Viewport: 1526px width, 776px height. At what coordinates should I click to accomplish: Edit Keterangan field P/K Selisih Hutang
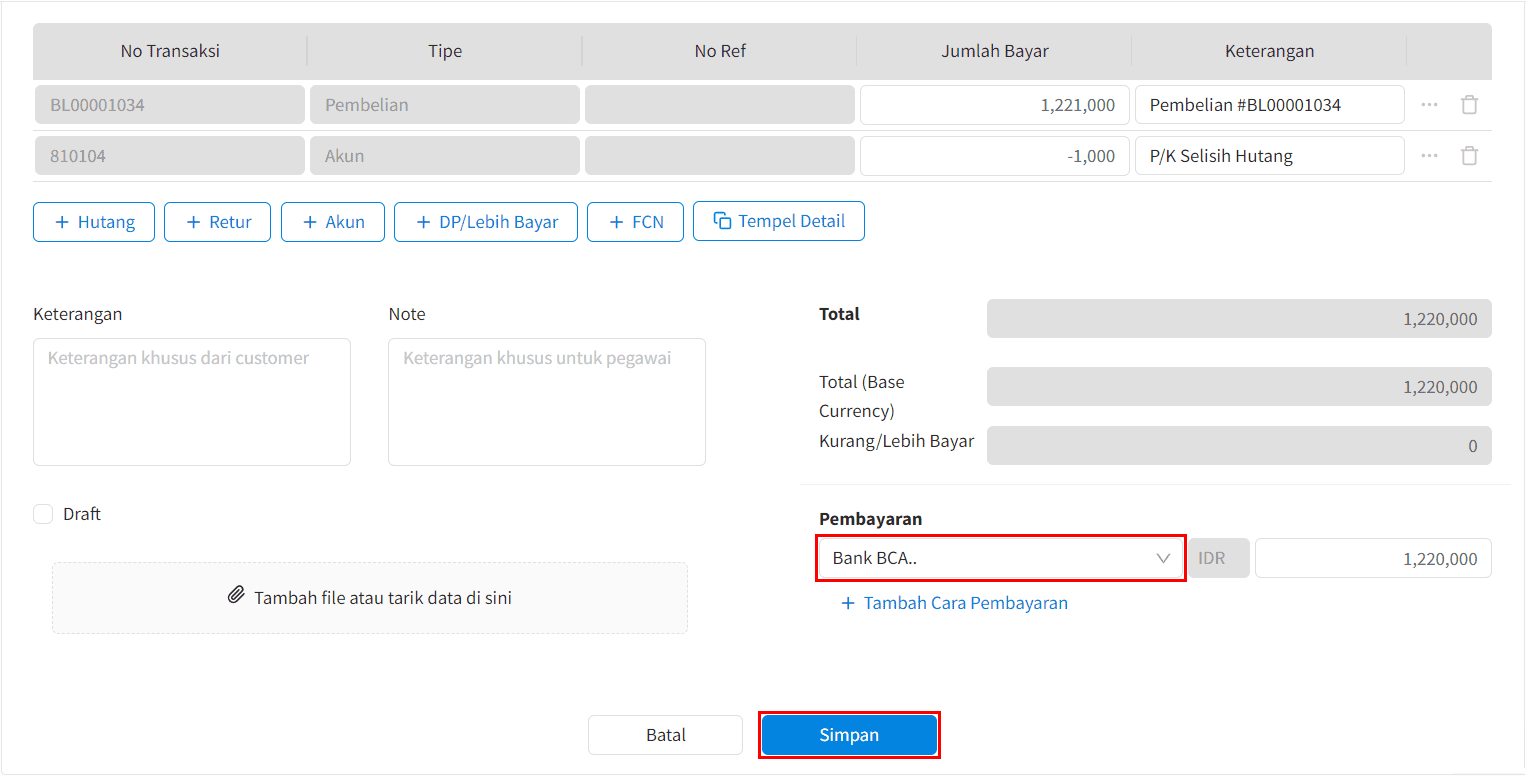1270,156
